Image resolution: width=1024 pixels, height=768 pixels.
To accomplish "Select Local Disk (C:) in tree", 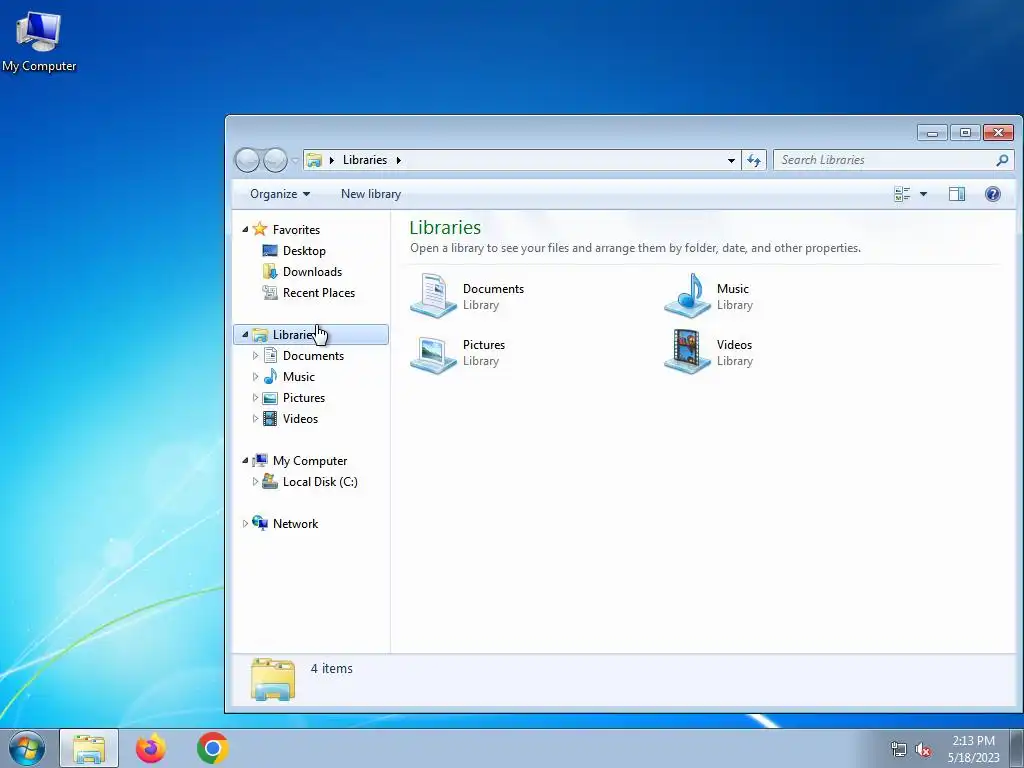I will coord(320,481).
